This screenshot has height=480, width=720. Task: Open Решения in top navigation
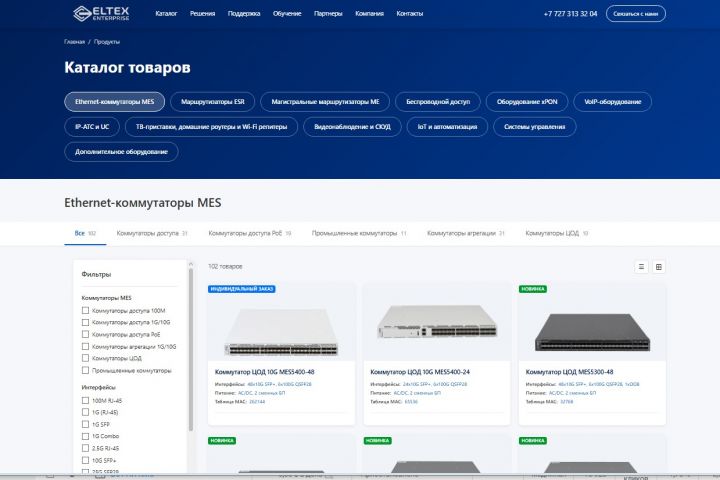pyautogui.click(x=202, y=13)
